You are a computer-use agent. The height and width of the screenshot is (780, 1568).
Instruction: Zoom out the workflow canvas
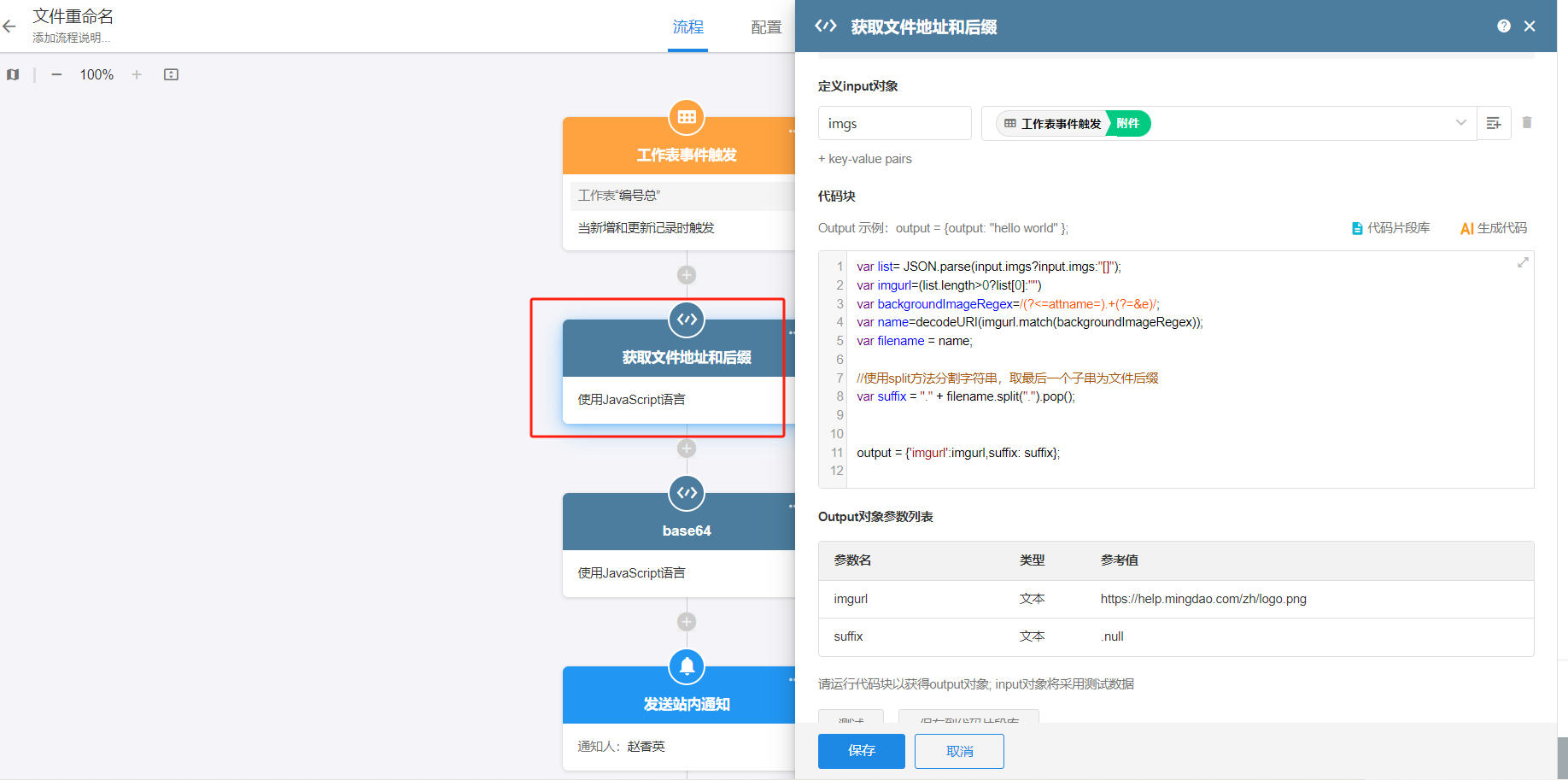point(56,75)
